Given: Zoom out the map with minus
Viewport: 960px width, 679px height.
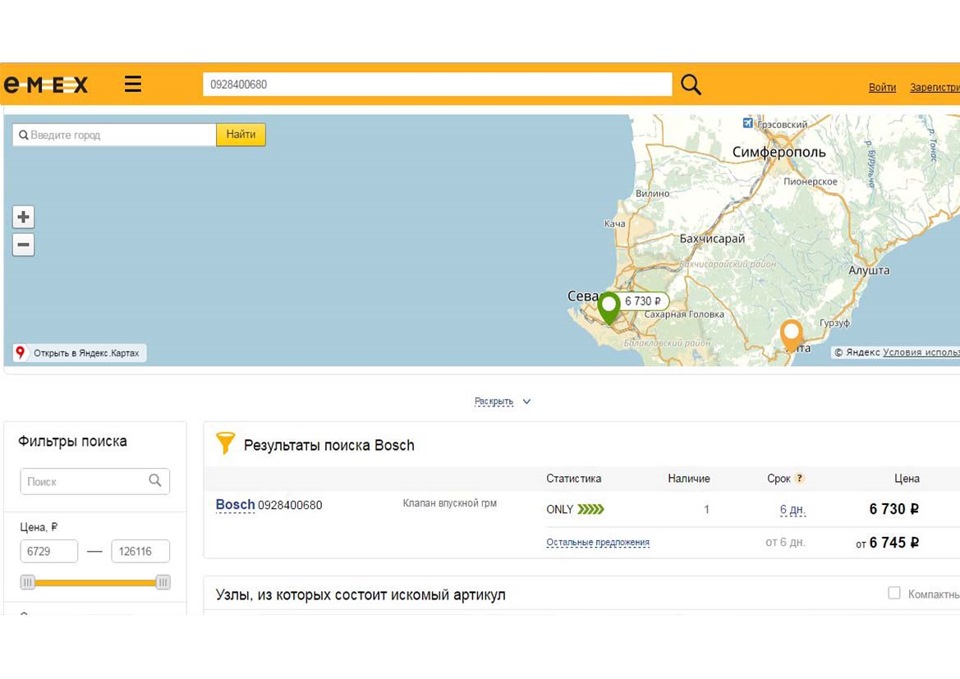Looking at the screenshot, I should (23, 245).
